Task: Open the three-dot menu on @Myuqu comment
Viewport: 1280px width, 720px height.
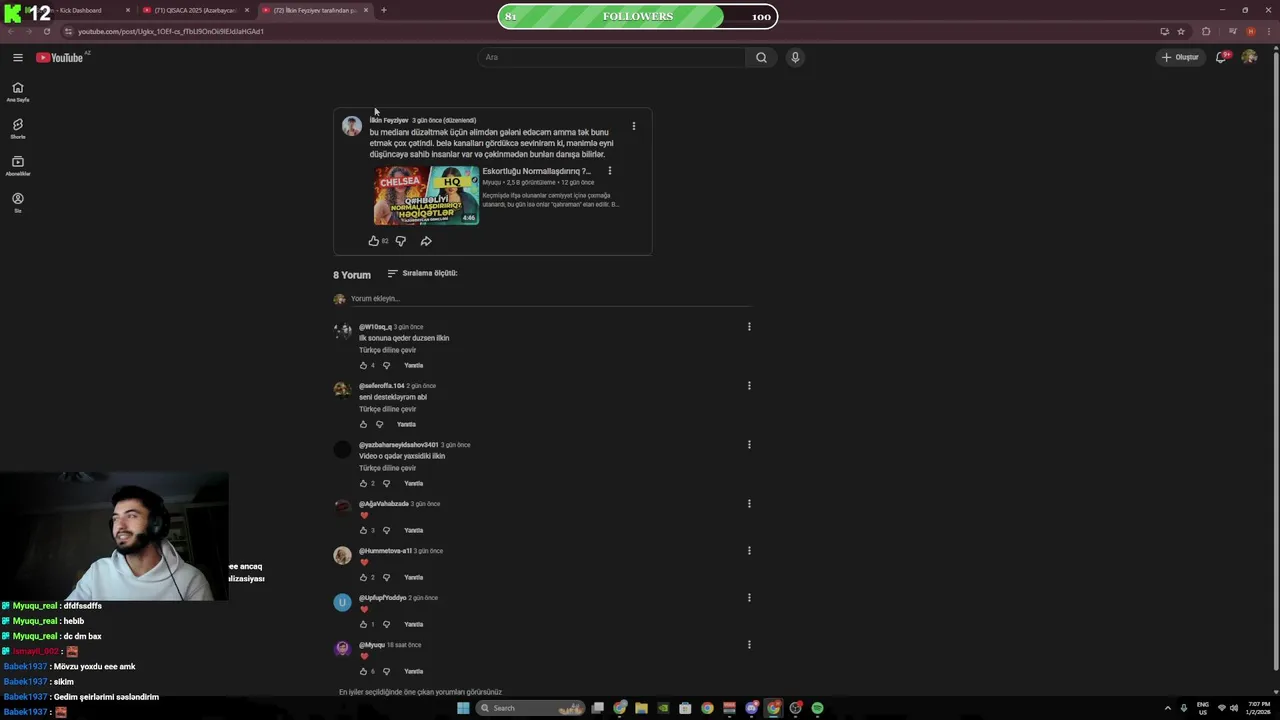Action: [x=748, y=645]
